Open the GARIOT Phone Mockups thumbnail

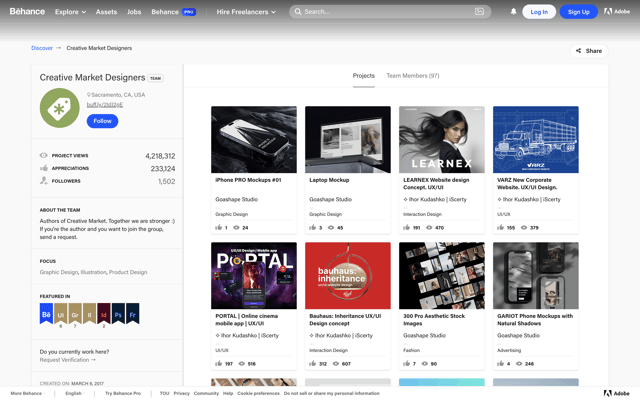536,276
